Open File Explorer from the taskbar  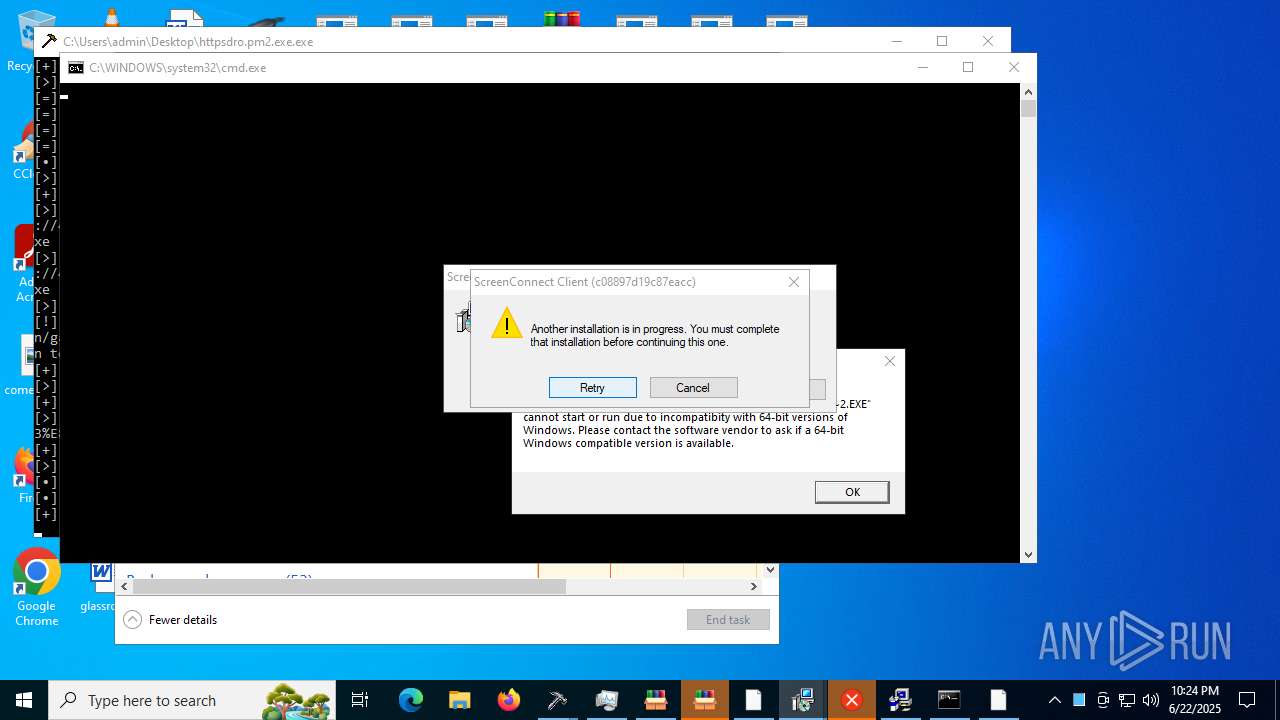click(x=459, y=700)
